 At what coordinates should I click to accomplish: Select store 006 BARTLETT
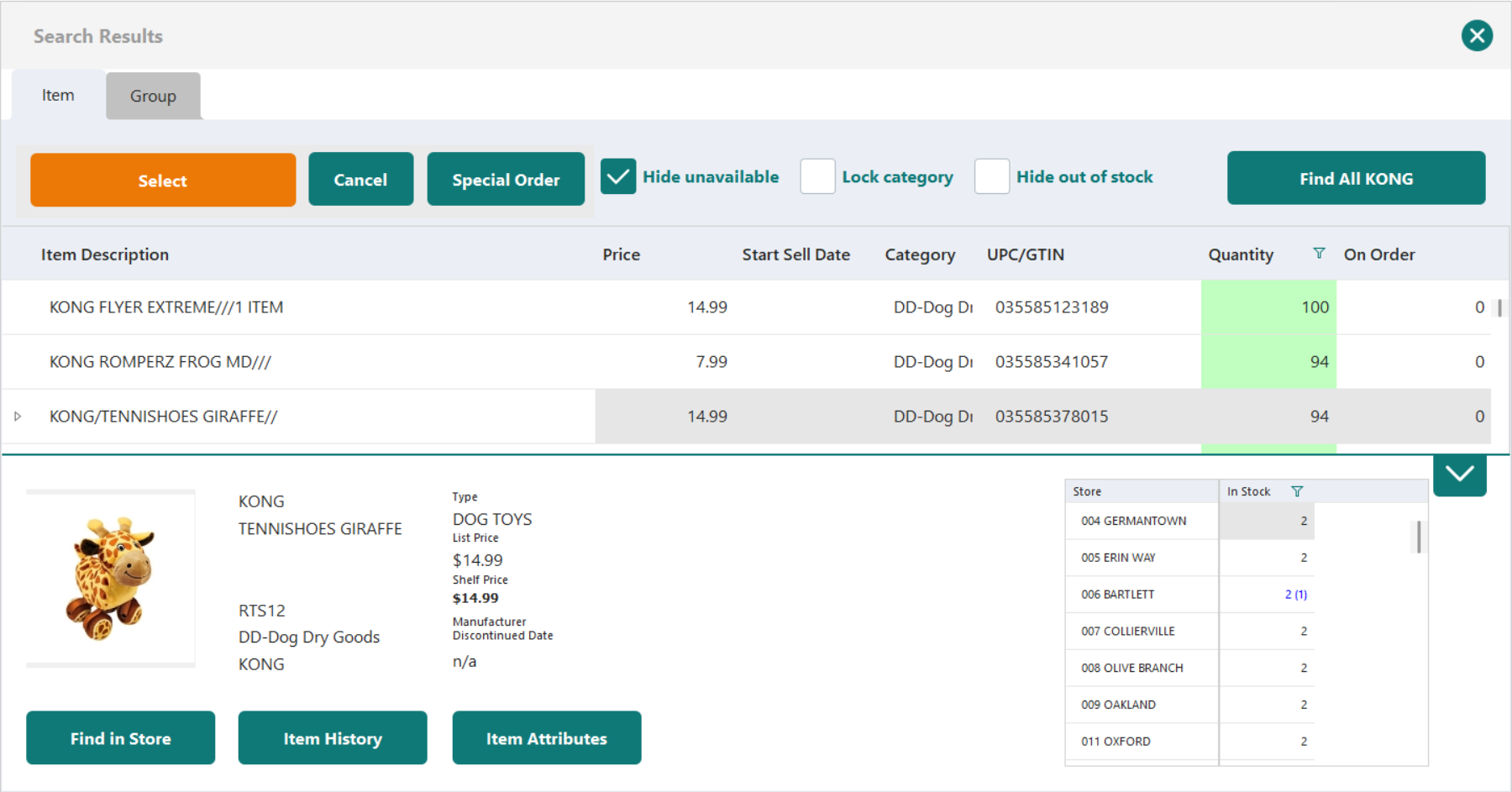click(x=1118, y=595)
